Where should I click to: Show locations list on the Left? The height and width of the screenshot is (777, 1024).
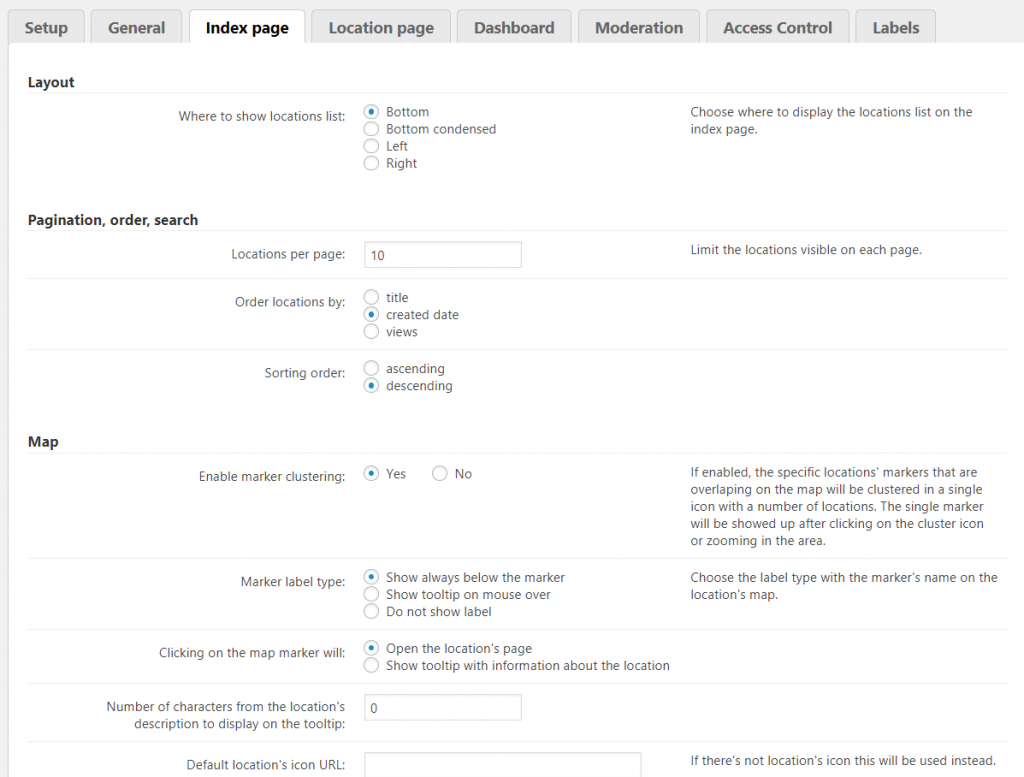371,146
